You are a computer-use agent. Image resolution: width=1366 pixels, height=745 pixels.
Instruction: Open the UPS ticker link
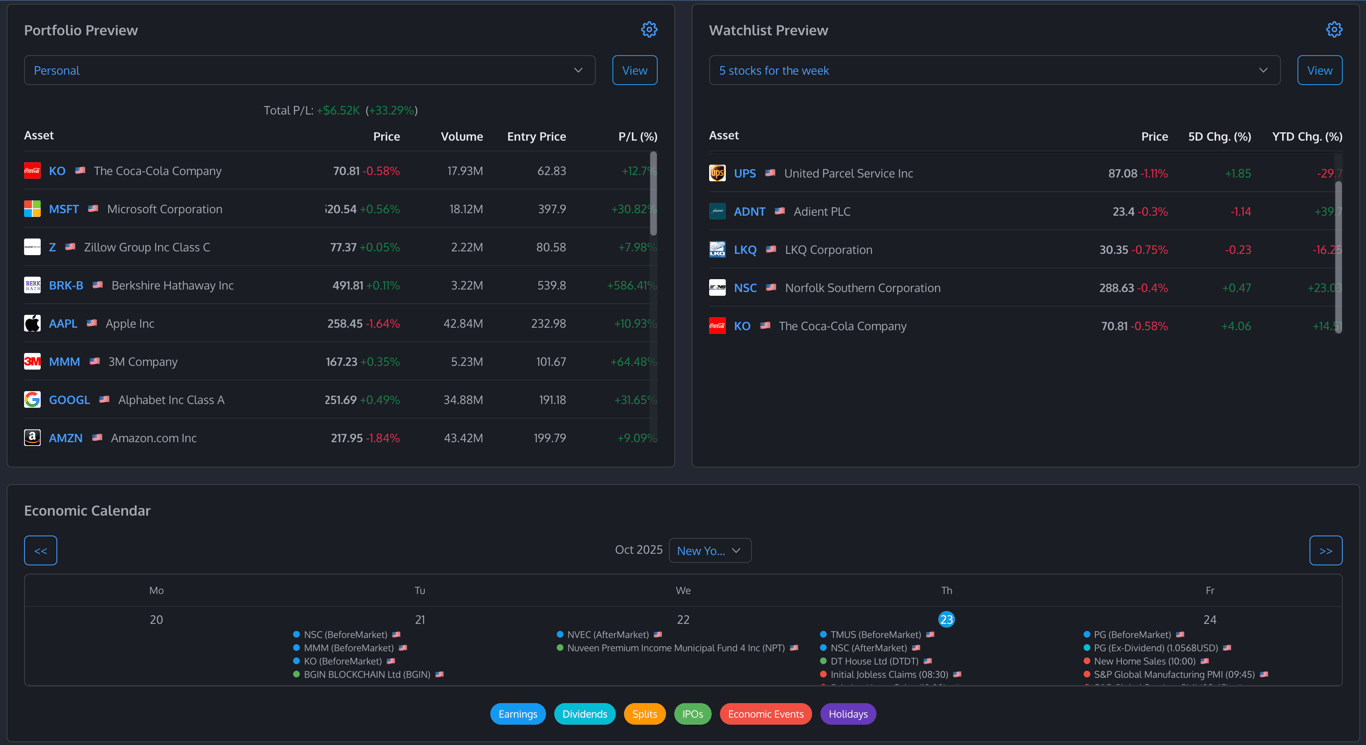pos(745,173)
